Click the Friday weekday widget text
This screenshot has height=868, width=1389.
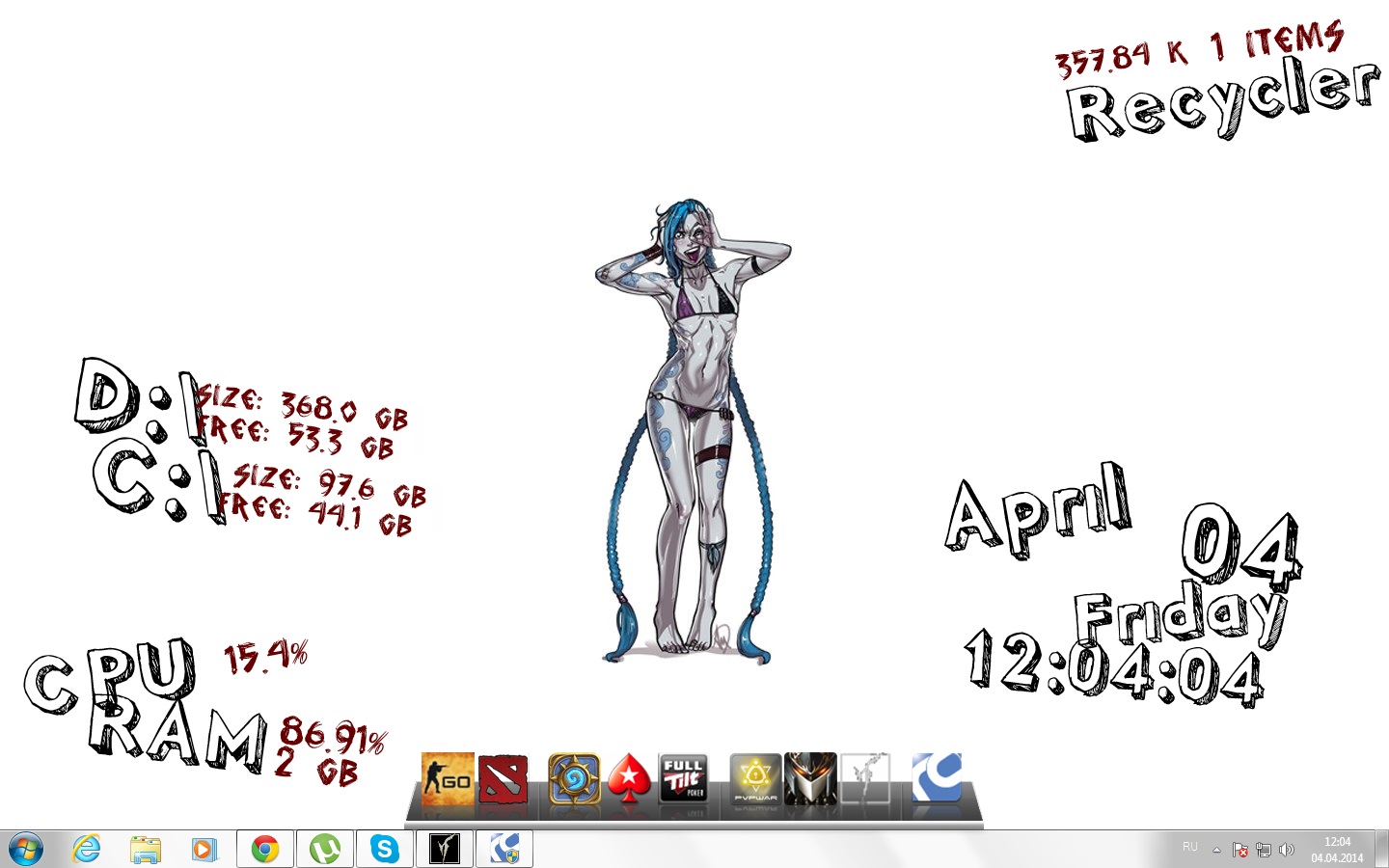(x=1181, y=616)
